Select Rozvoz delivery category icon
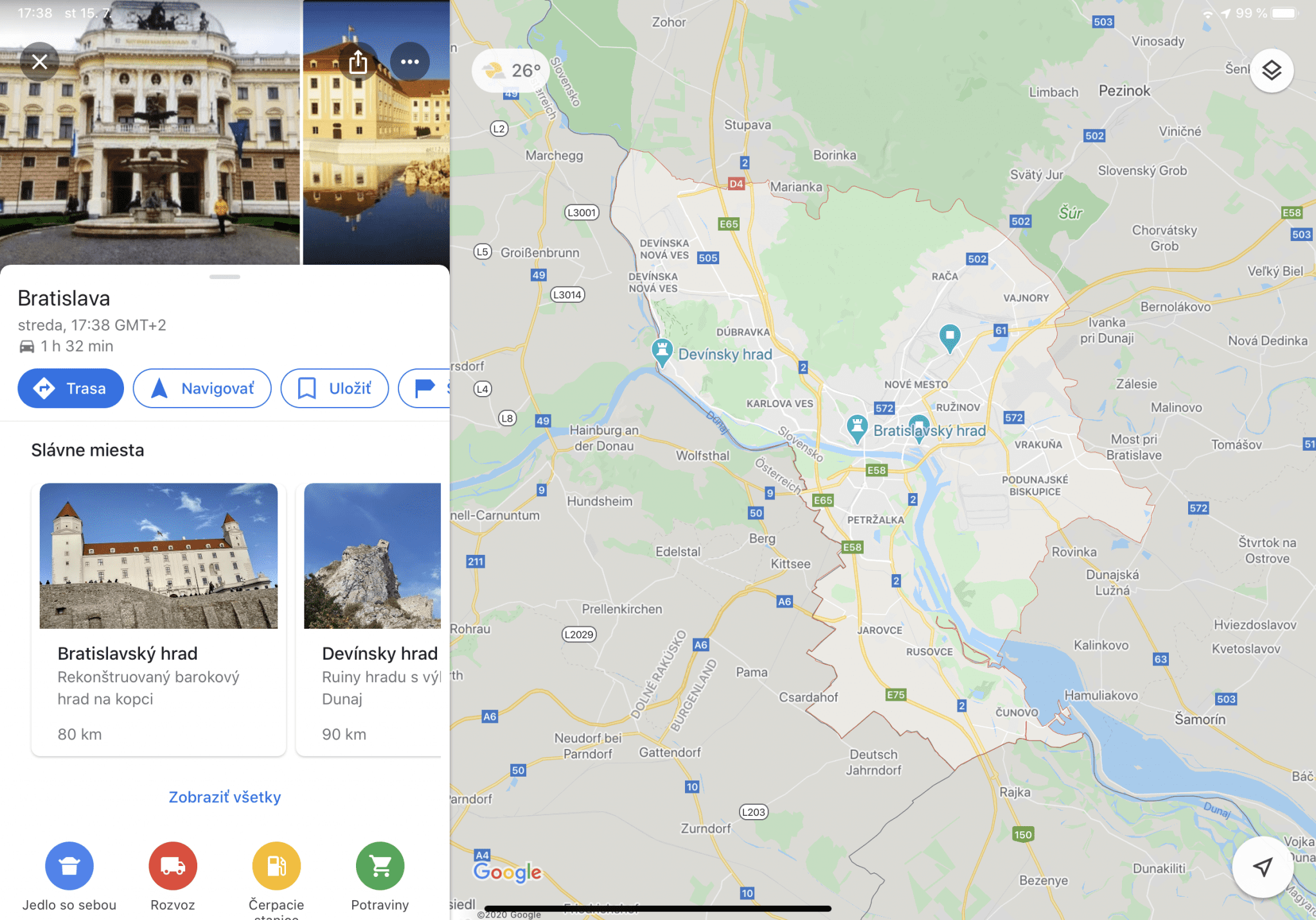The height and width of the screenshot is (920, 1316). [173, 866]
